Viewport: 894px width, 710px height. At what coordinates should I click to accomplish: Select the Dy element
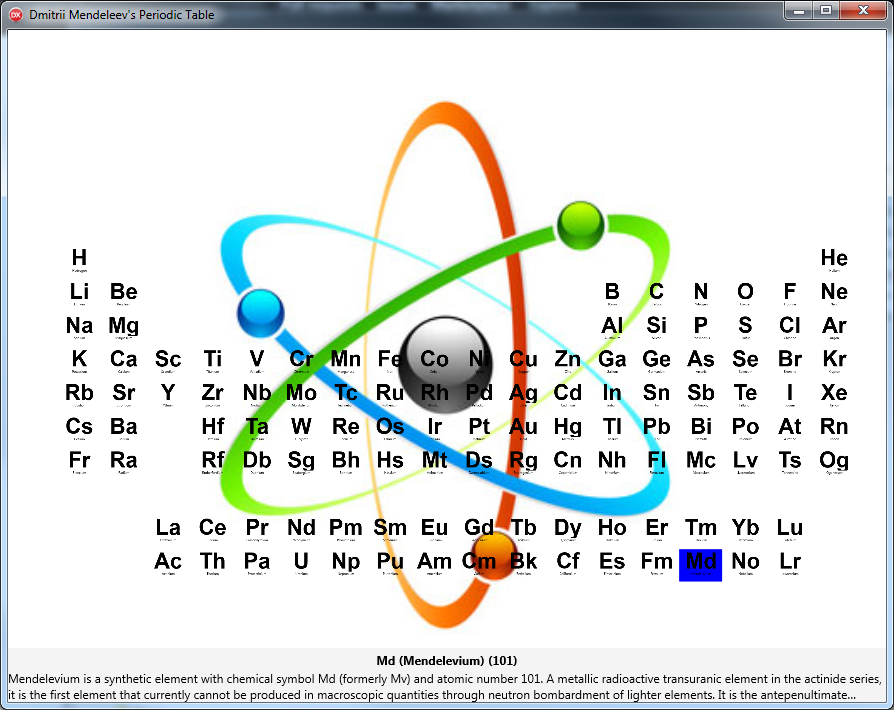pyautogui.click(x=568, y=529)
